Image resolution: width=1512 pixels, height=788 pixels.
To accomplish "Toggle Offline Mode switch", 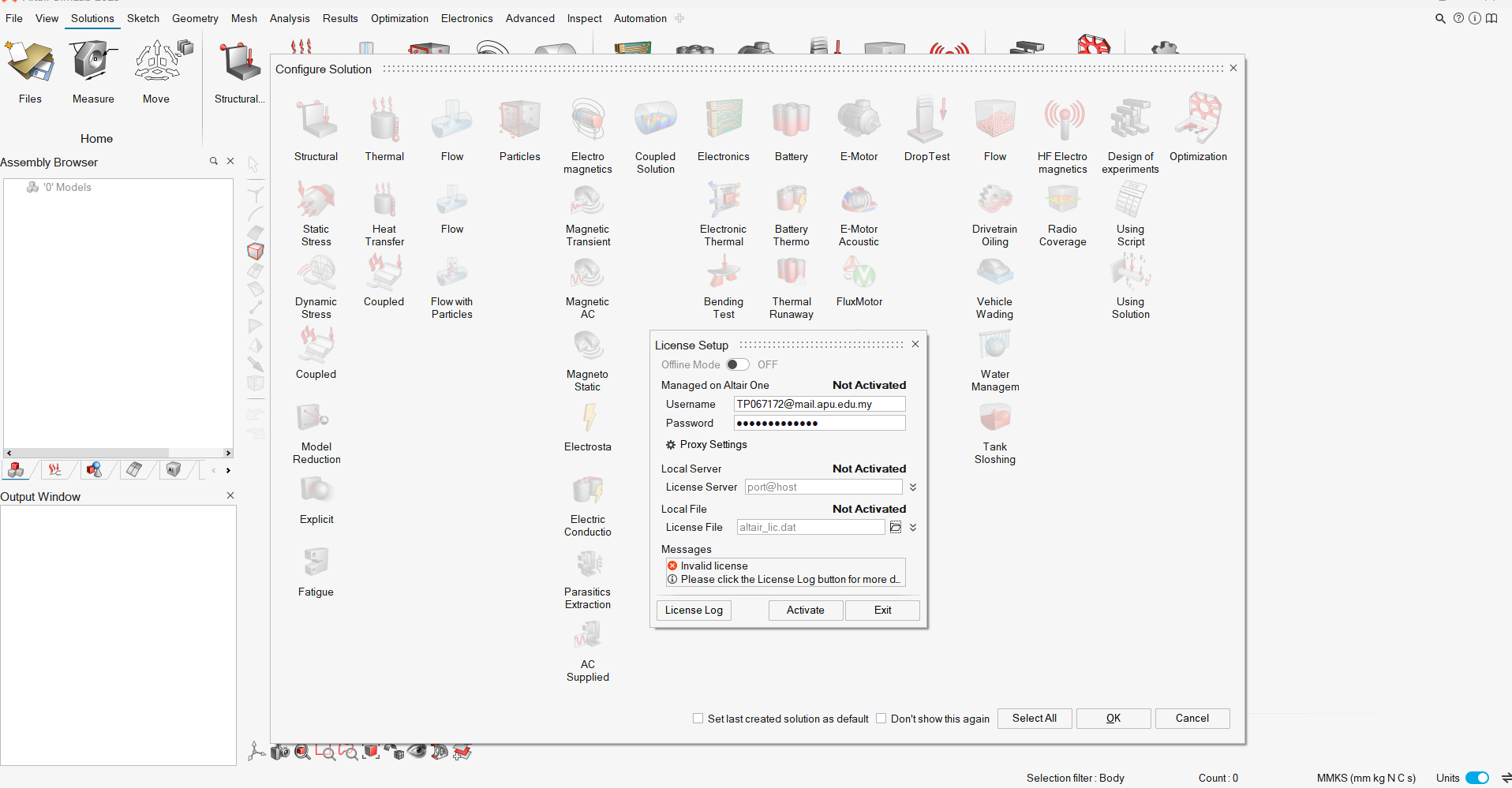I will click(x=738, y=364).
